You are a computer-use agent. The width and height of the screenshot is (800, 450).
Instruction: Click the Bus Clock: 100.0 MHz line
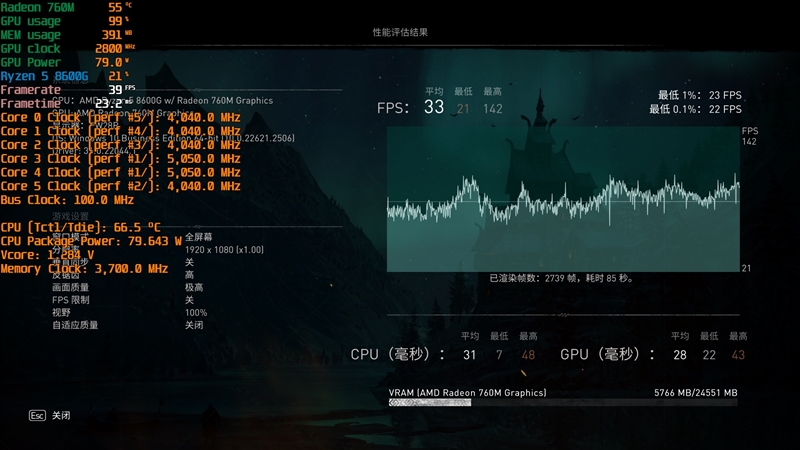tap(67, 200)
